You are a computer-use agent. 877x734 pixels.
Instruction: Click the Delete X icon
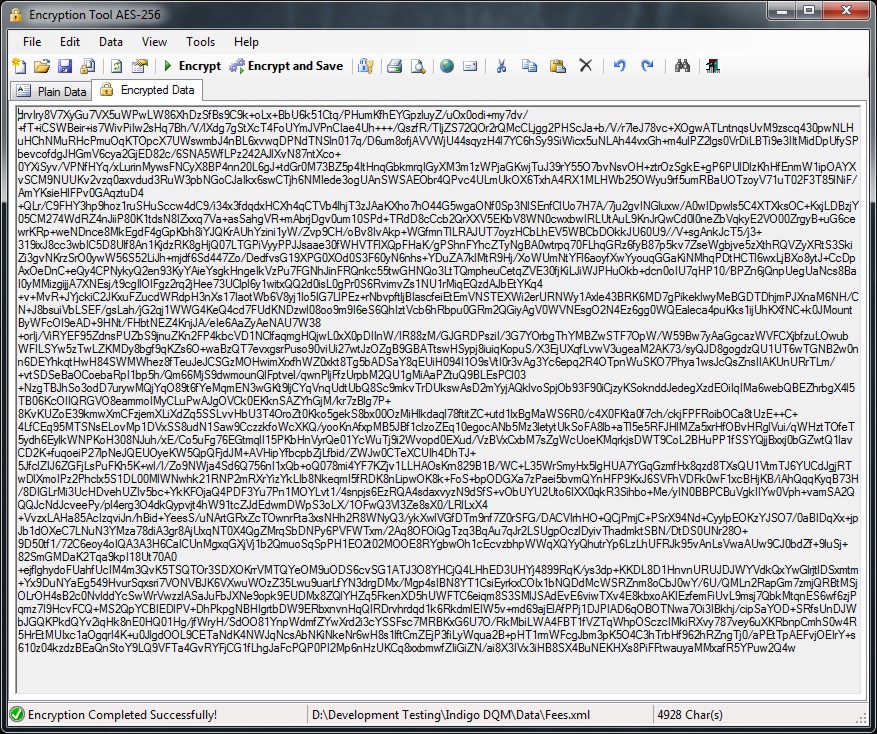(586, 66)
